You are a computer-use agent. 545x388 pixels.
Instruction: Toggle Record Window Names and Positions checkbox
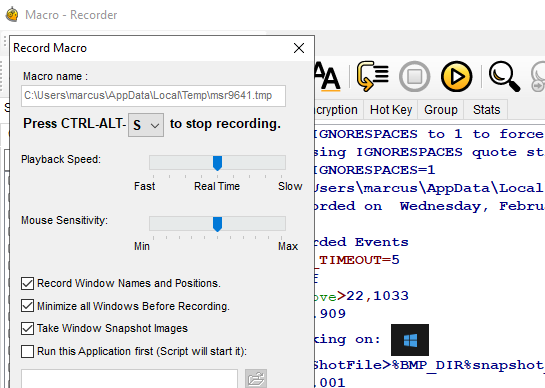coord(27,283)
